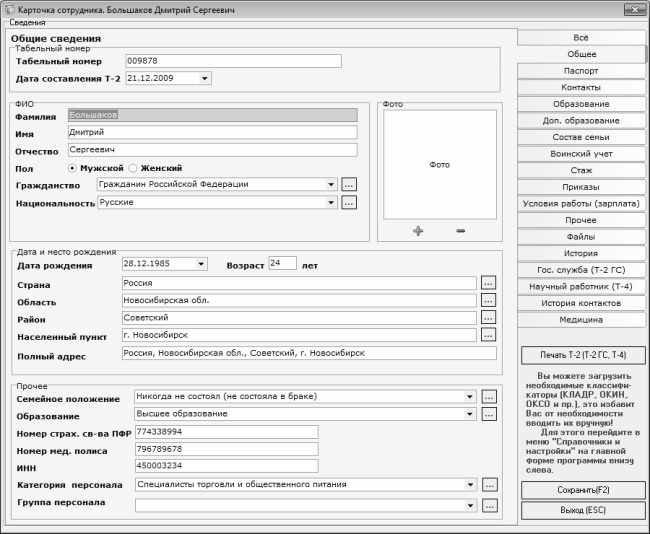Open the Населенный пункт ellipsis button
Viewport: 650px width, 534px height.
click(x=488, y=335)
